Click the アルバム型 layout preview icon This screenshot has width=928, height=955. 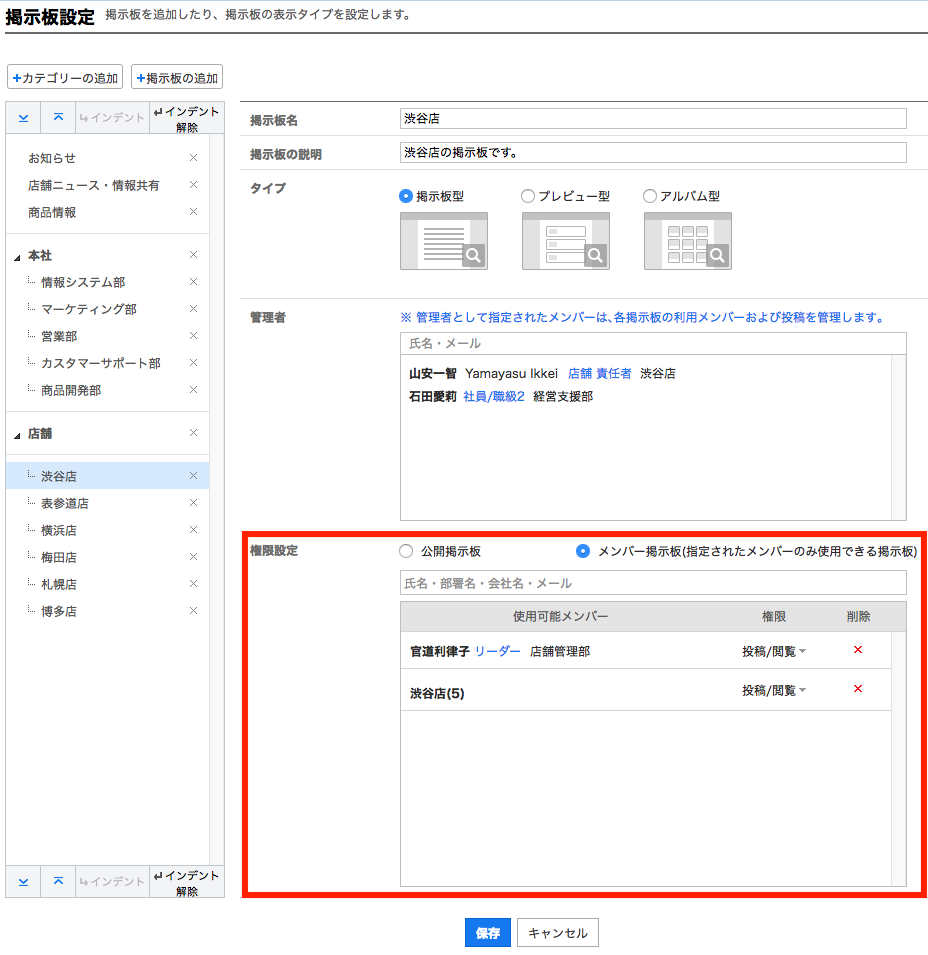(x=687, y=241)
